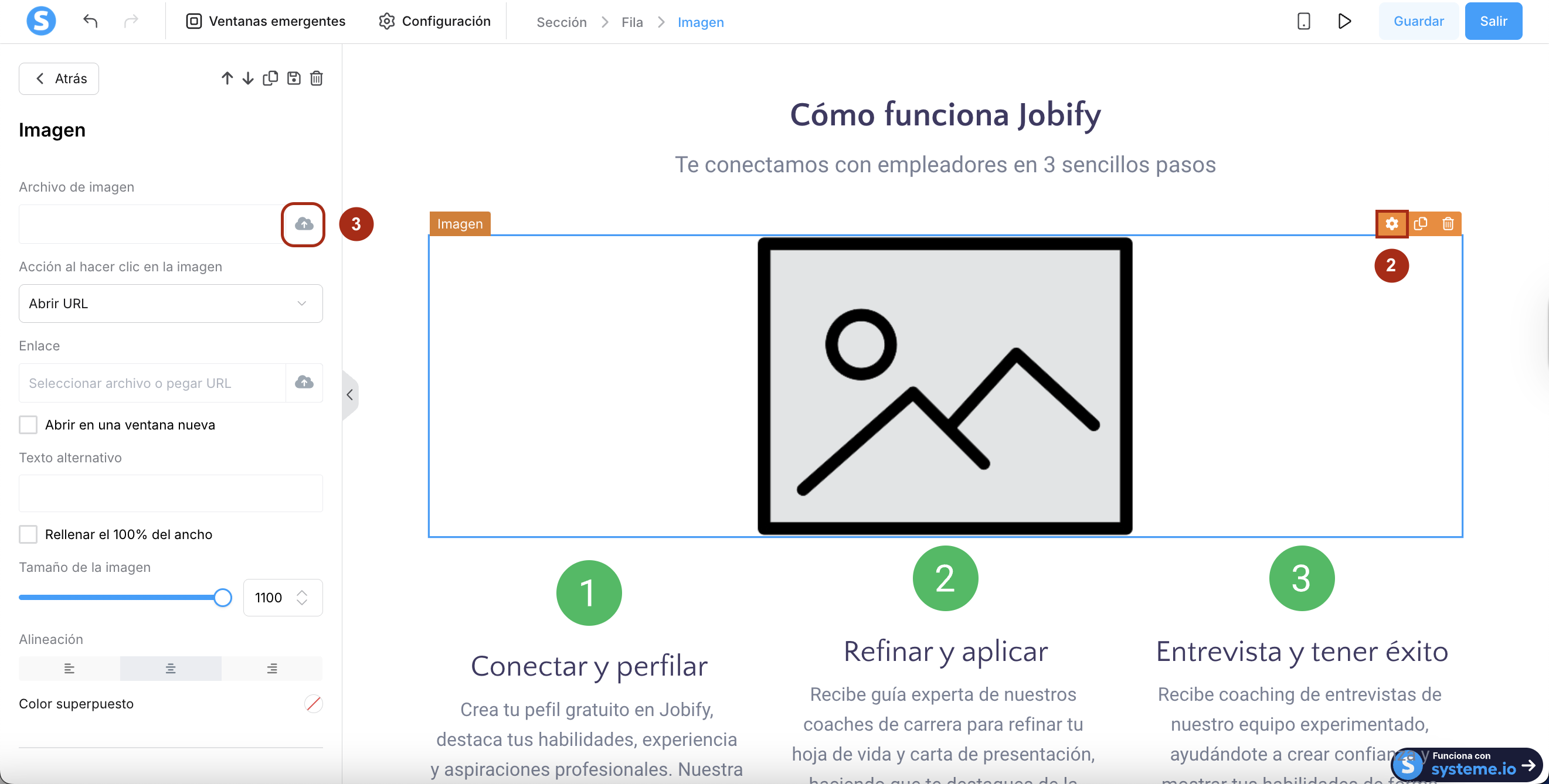This screenshot has height=784, width=1549.
Task: Open Color superpuesto swatch
Action: 312,704
